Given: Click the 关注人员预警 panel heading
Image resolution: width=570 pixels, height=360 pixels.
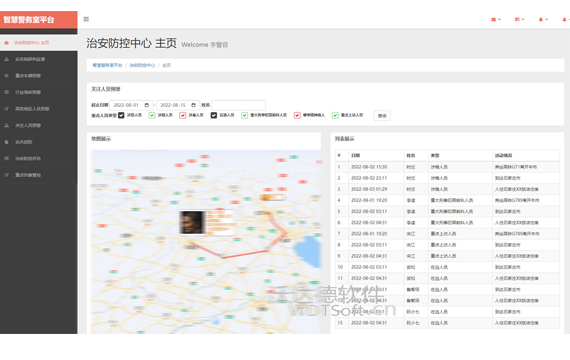Looking at the screenshot, I should pos(105,89).
